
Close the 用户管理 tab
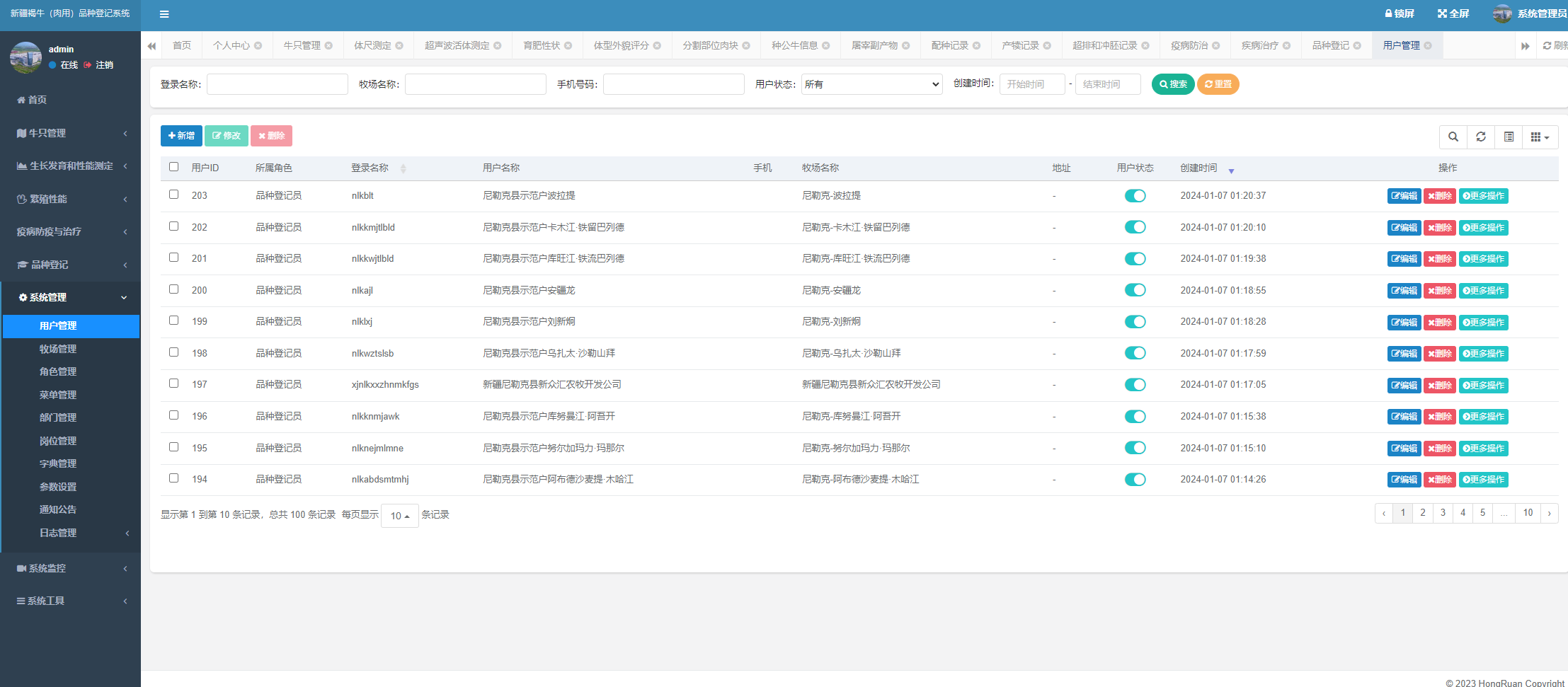[1428, 45]
